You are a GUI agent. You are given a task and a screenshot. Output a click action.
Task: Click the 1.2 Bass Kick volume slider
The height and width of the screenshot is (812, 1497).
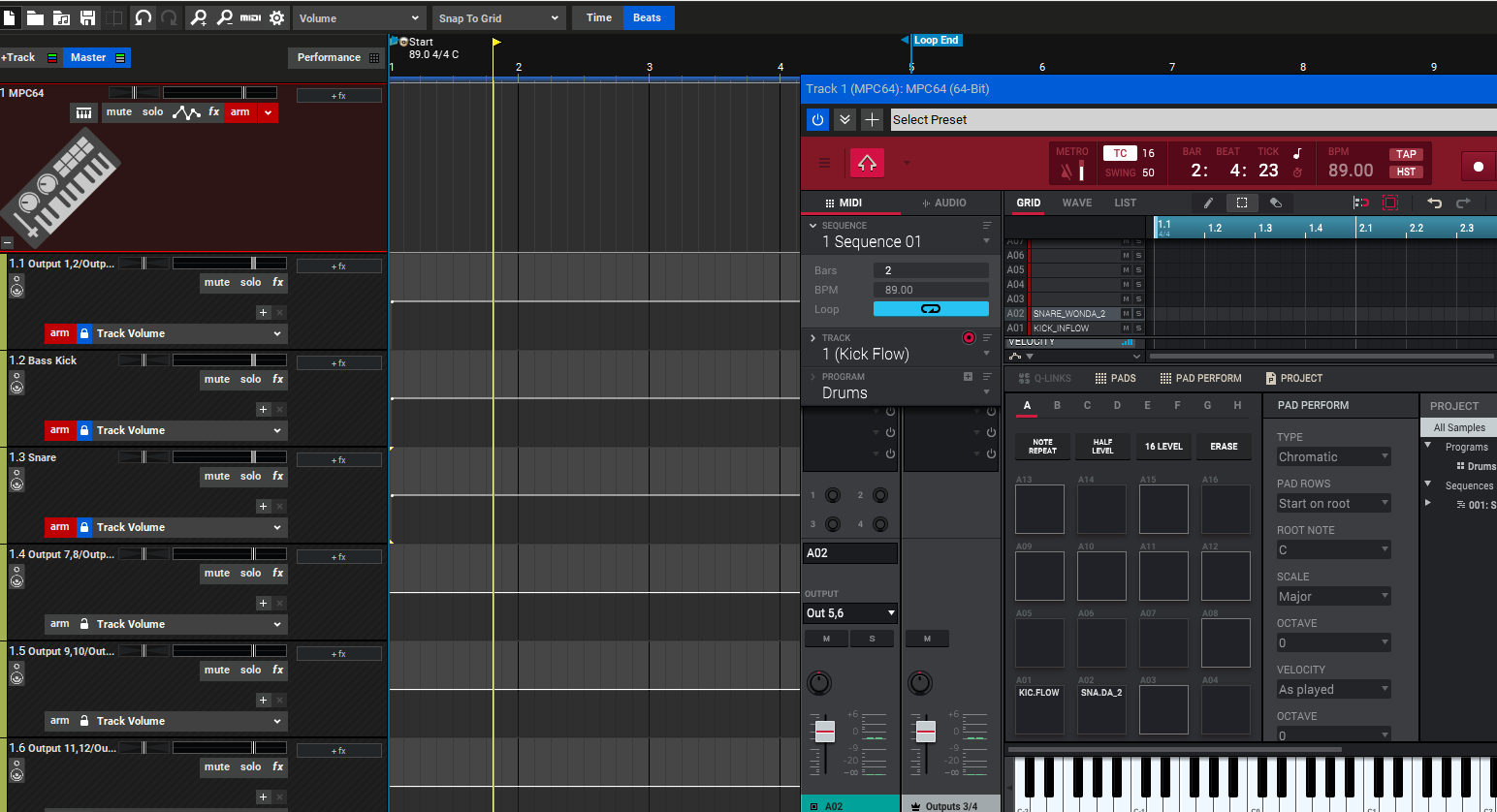230,359
